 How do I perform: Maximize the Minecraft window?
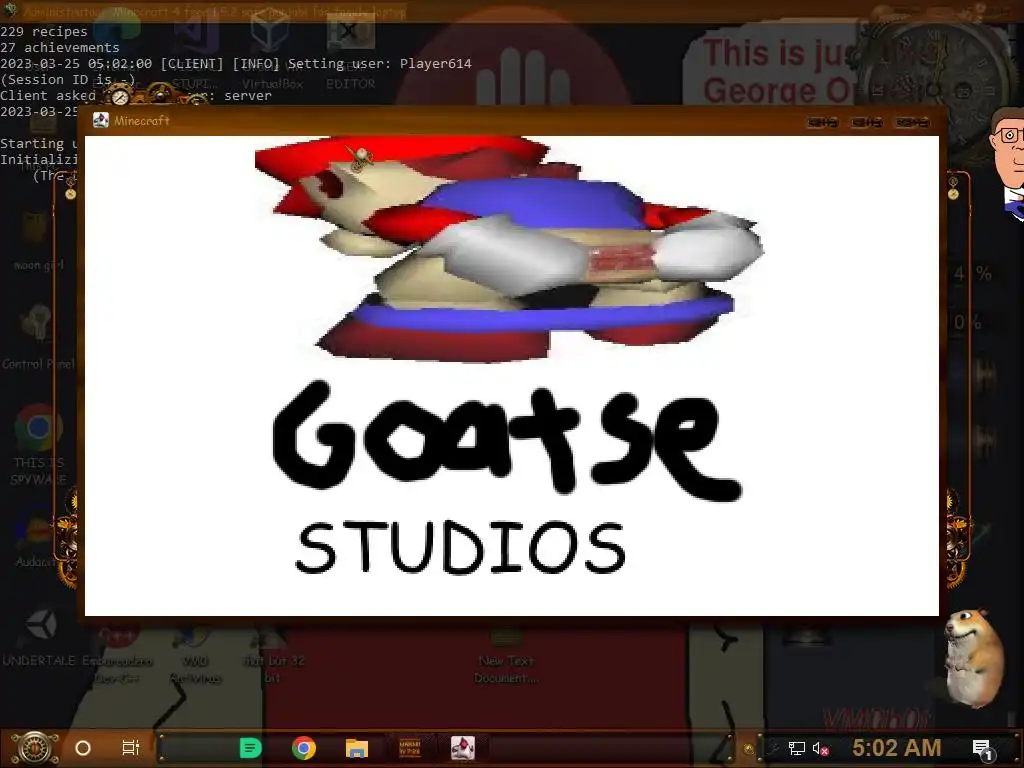click(867, 122)
